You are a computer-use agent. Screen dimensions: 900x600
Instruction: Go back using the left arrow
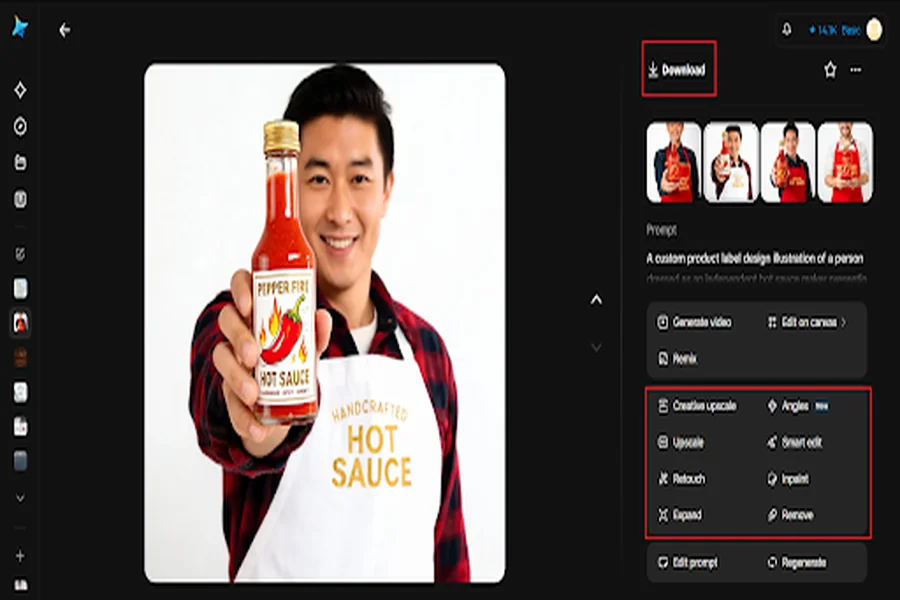tap(65, 30)
